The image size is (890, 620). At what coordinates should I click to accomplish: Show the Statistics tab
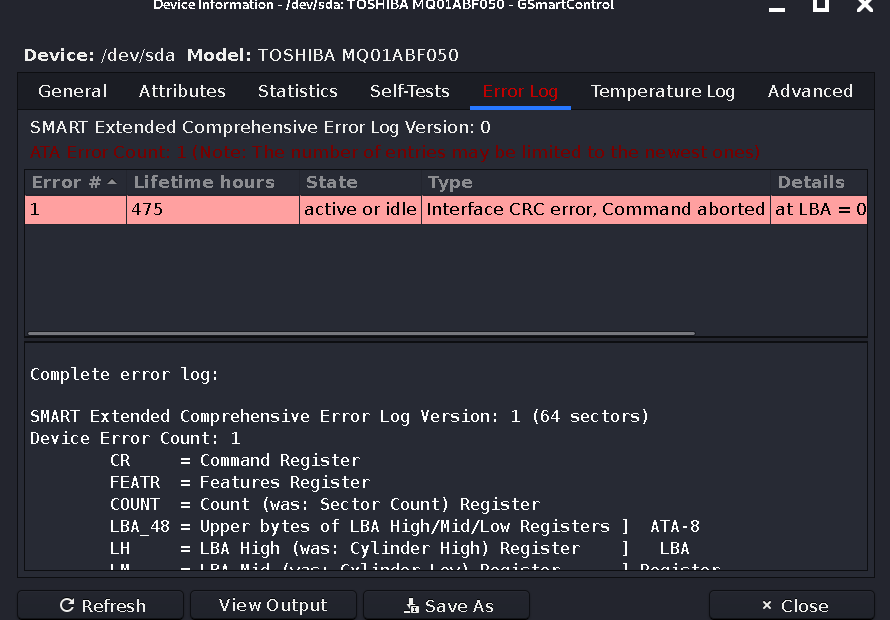point(298,91)
